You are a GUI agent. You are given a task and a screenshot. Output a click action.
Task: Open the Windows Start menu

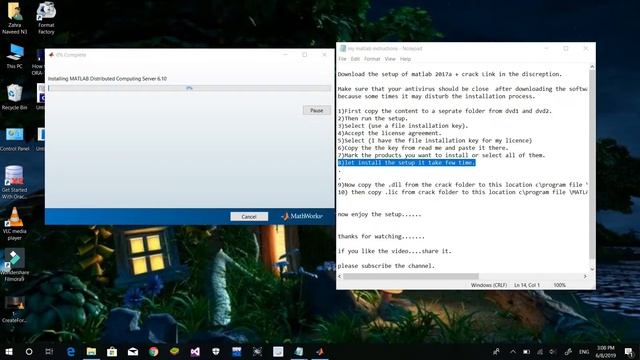pyautogui.click(x=9, y=351)
